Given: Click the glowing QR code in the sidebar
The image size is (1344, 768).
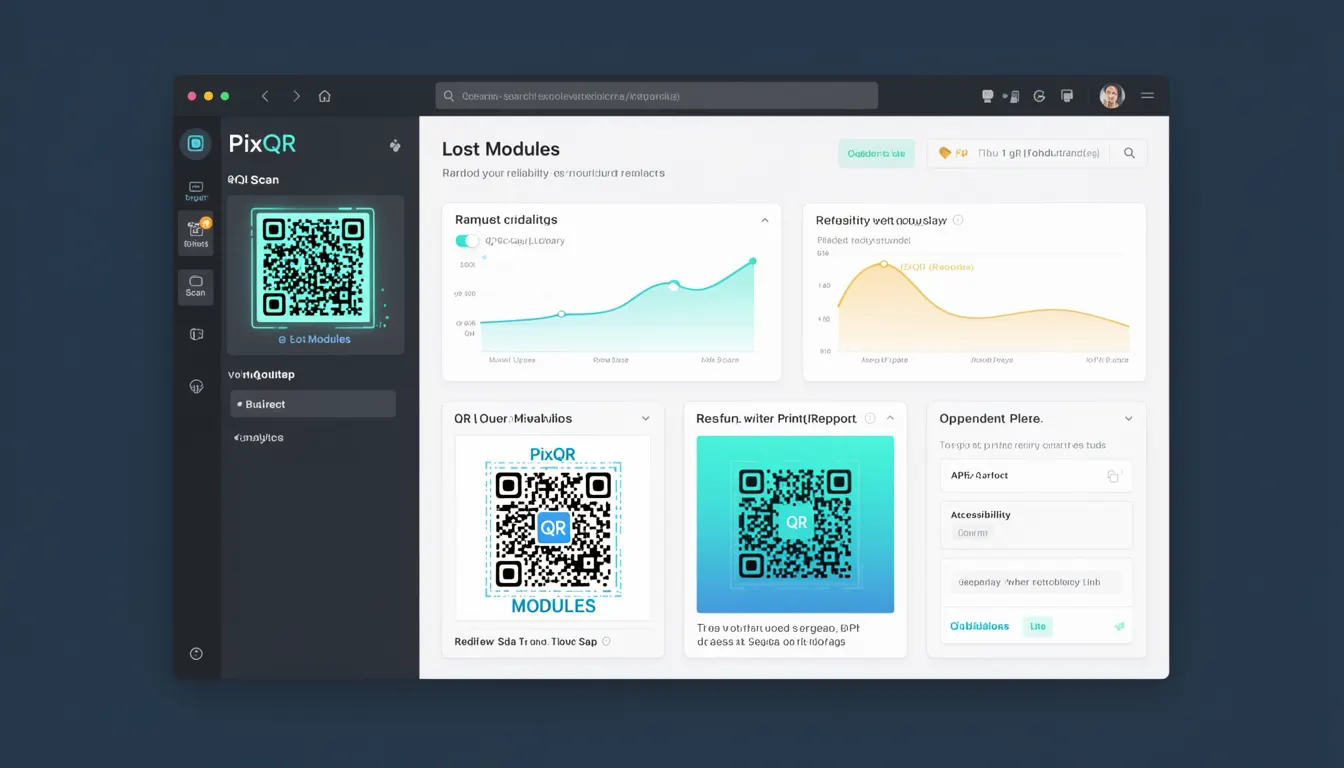Looking at the screenshot, I should 313,267.
